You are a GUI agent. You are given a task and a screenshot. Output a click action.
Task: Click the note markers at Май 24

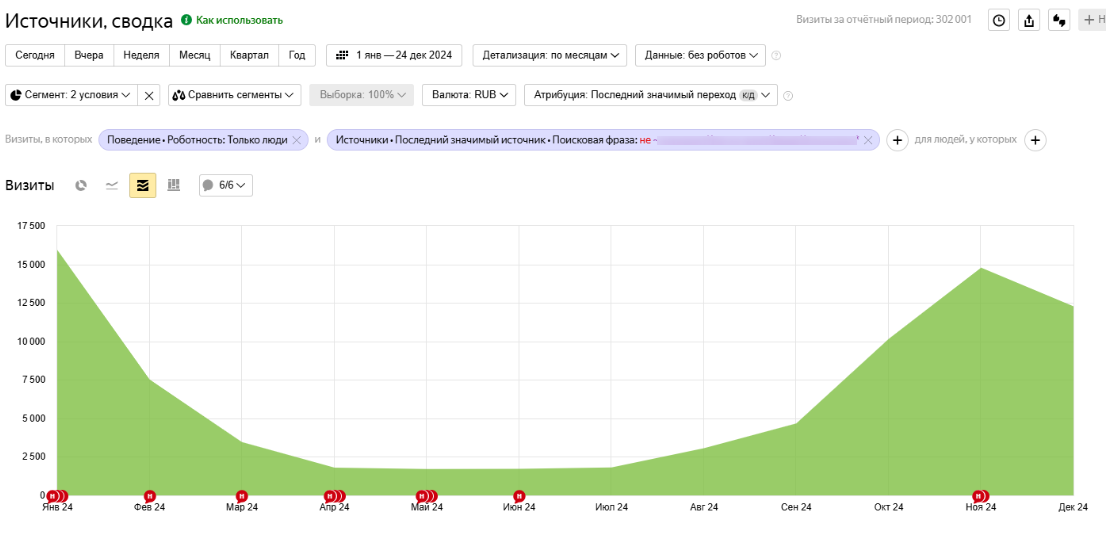pyautogui.click(x=427, y=495)
